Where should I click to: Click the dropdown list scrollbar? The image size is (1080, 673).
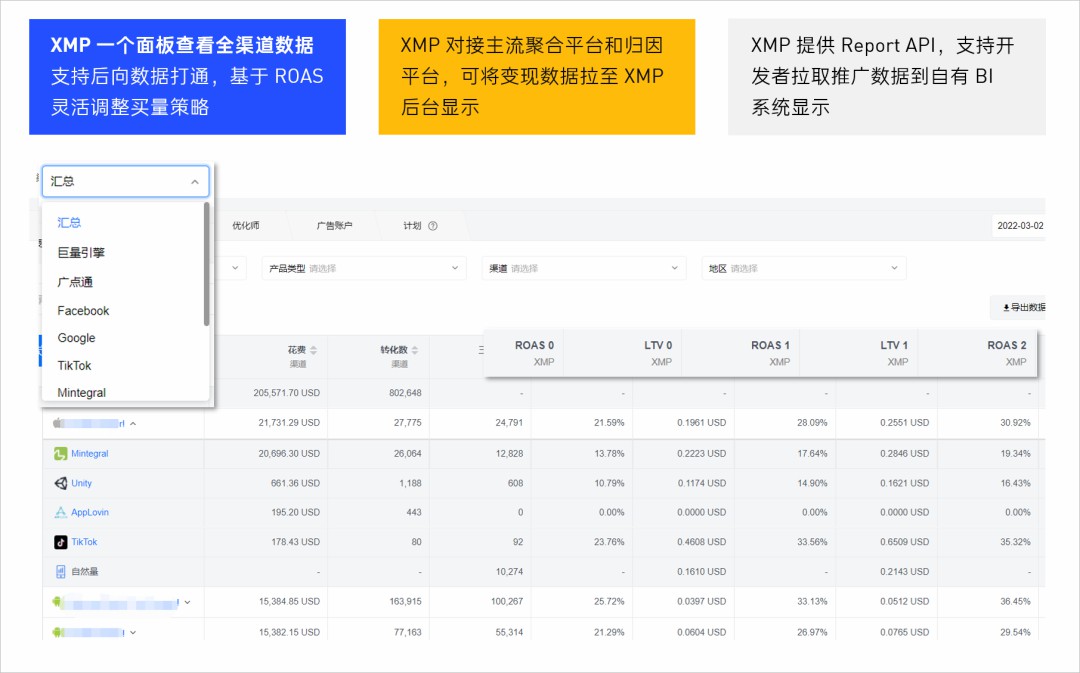tap(207, 264)
